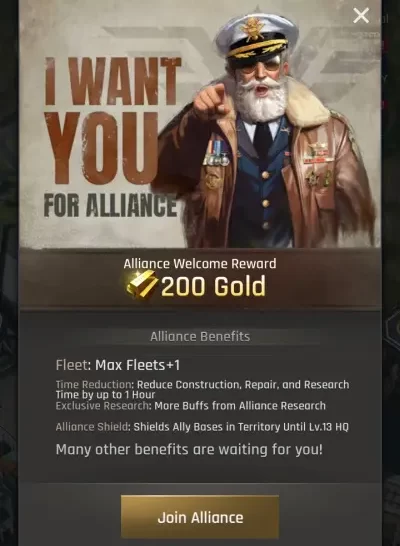400x546 pixels.
Task: Click the Alliance Welcome Reward label
Action: [x=200, y=263]
